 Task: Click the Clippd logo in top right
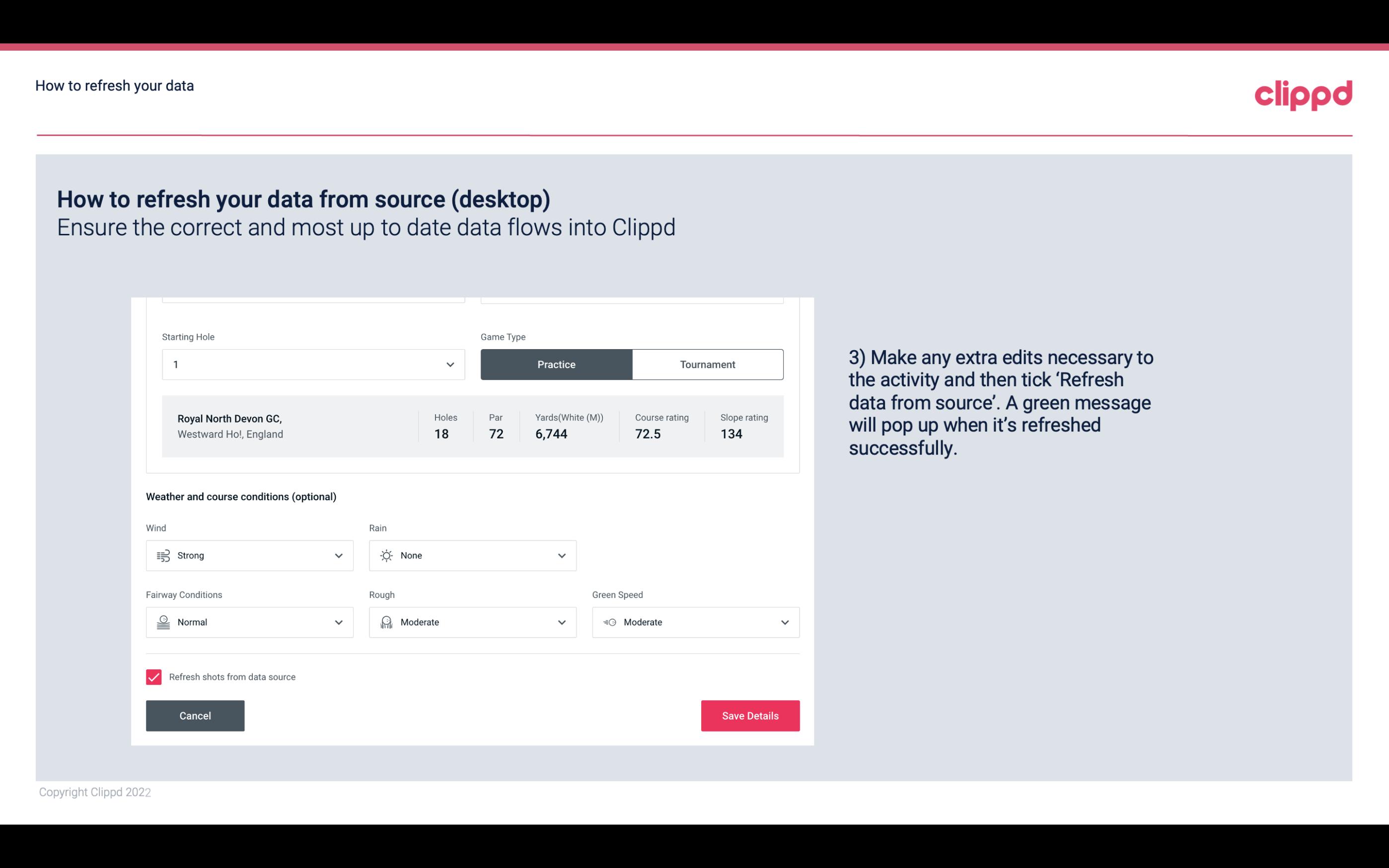[x=1304, y=93]
